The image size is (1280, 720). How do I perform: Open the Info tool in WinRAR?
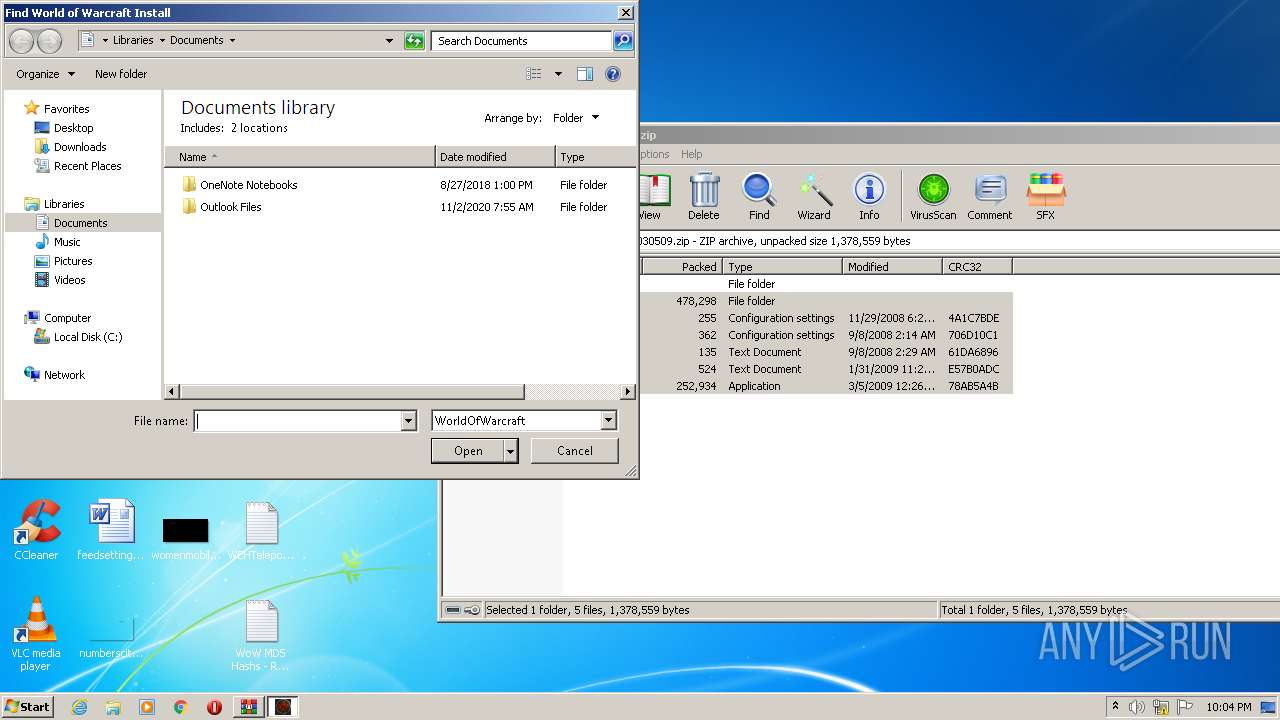click(x=869, y=196)
